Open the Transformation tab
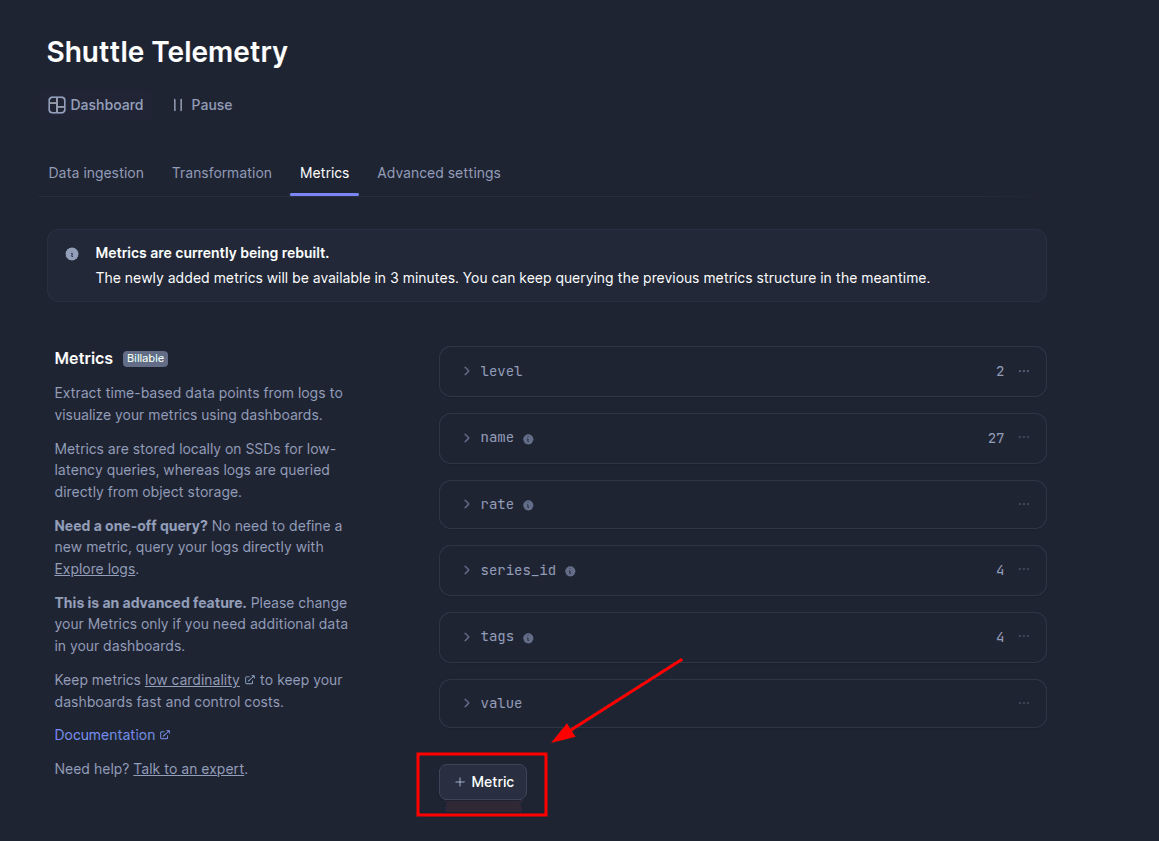Screen dimensions: 1159x841 tap(221, 173)
